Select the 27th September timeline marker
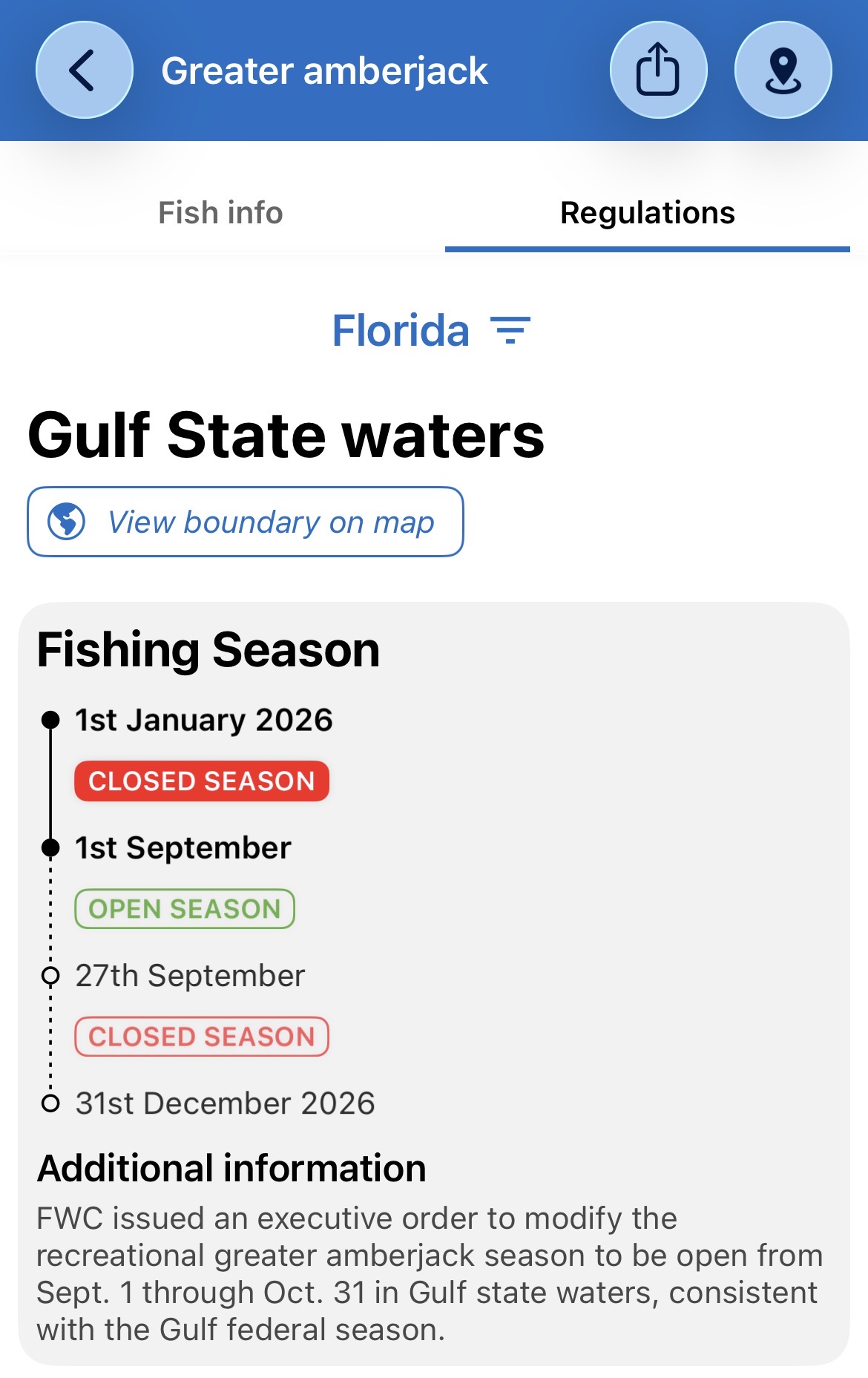Image resolution: width=868 pixels, height=1378 pixels. coord(50,975)
